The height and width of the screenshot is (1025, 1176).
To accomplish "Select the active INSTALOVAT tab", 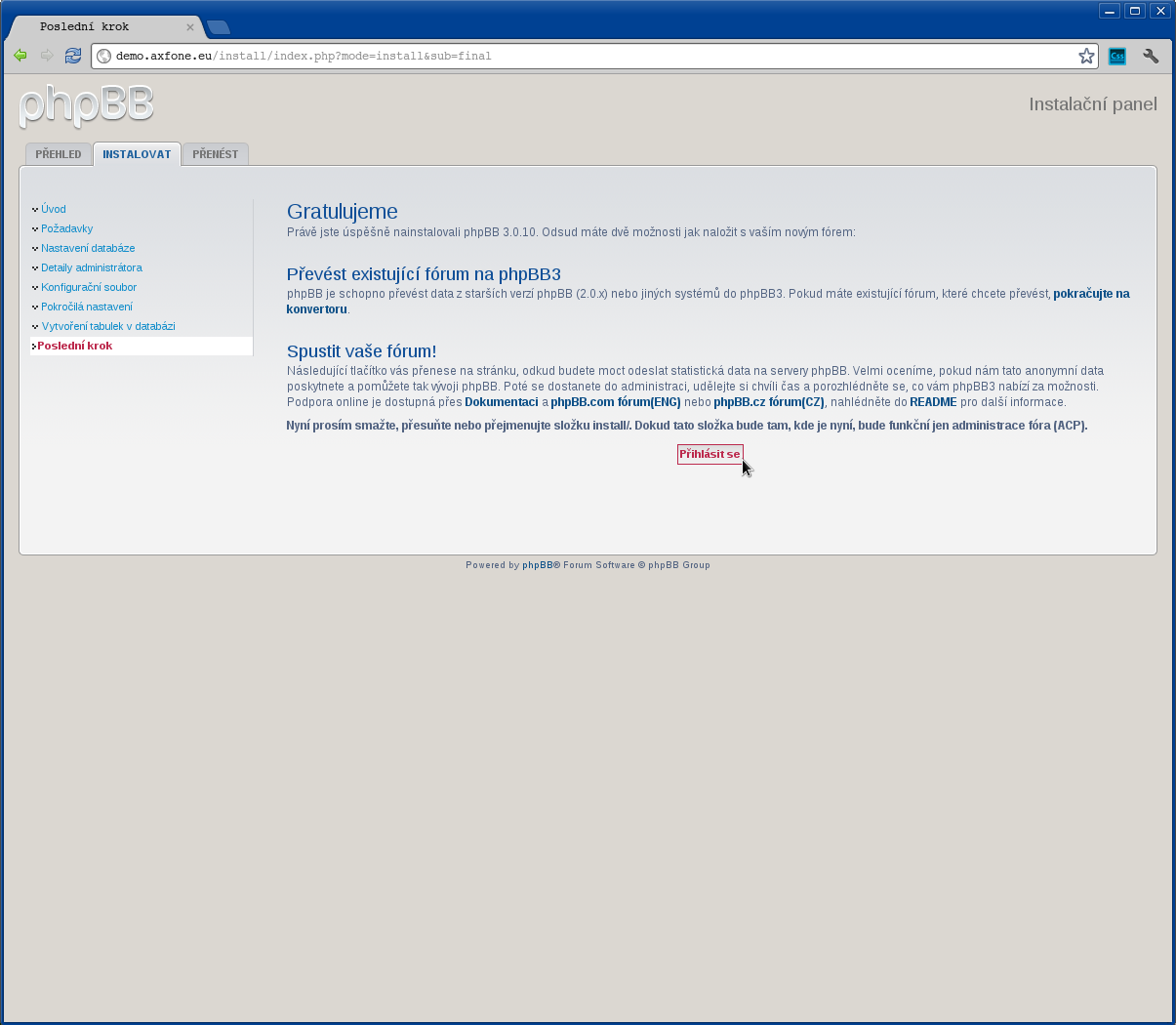I will [137, 153].
